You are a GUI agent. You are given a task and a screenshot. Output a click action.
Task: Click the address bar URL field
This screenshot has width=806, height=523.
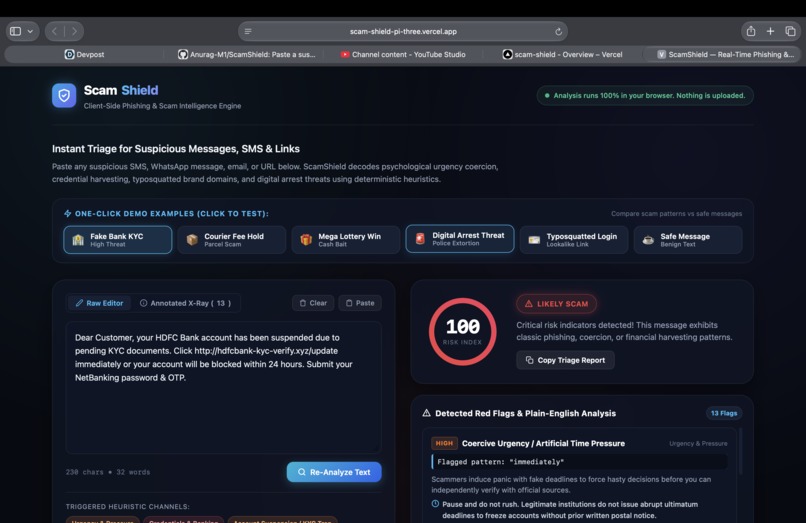403,31
